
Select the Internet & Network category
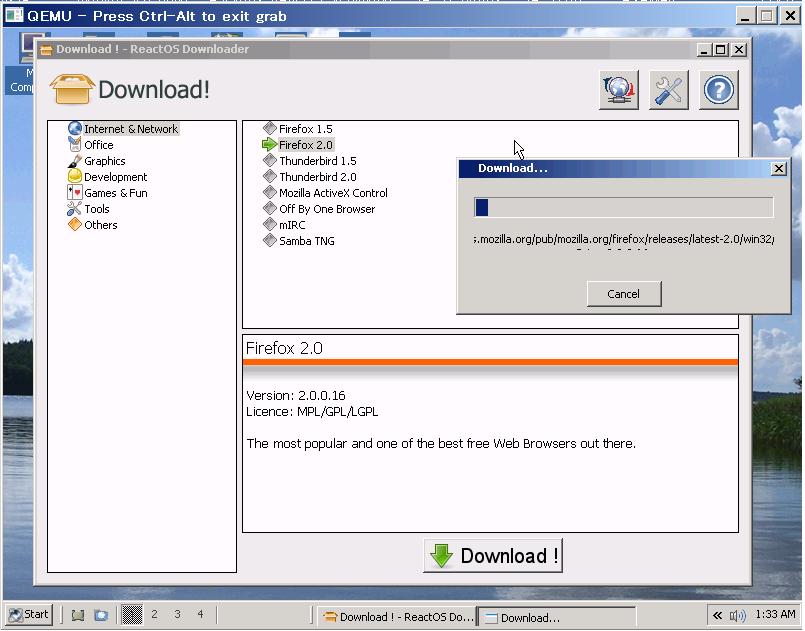pos(131,129)
